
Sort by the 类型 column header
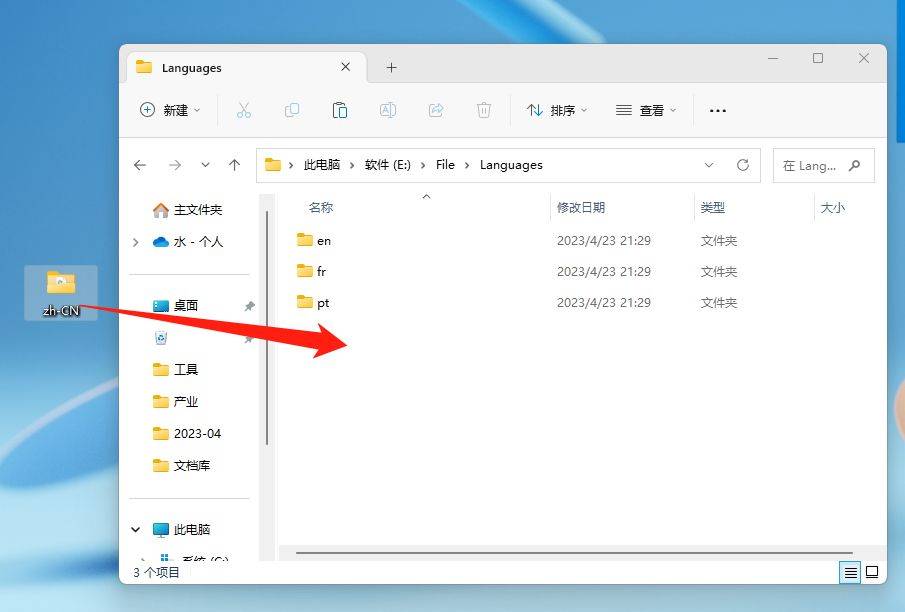(x=713, y=207)
